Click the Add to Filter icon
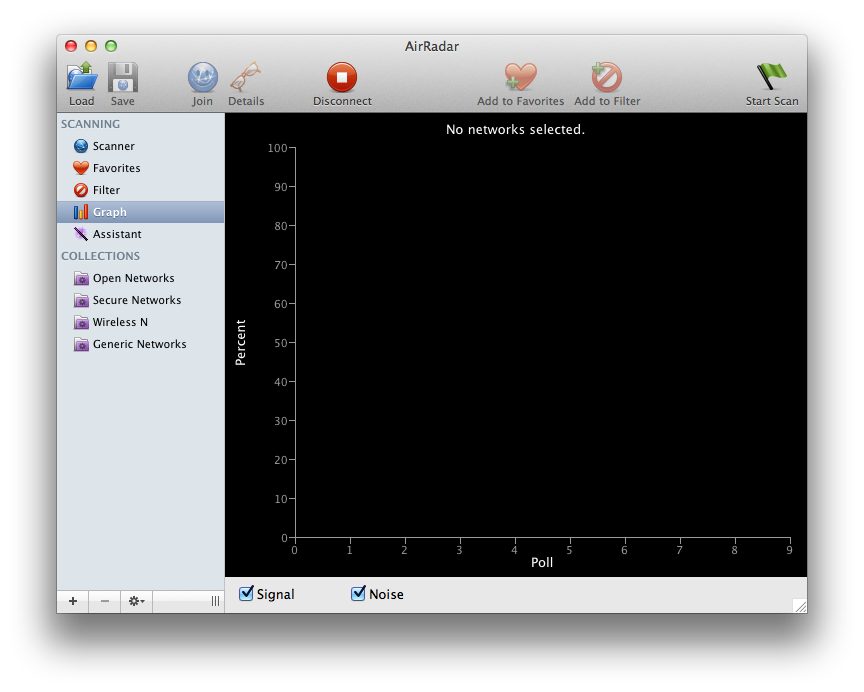The image size is (864, 692). click(607, 77)
